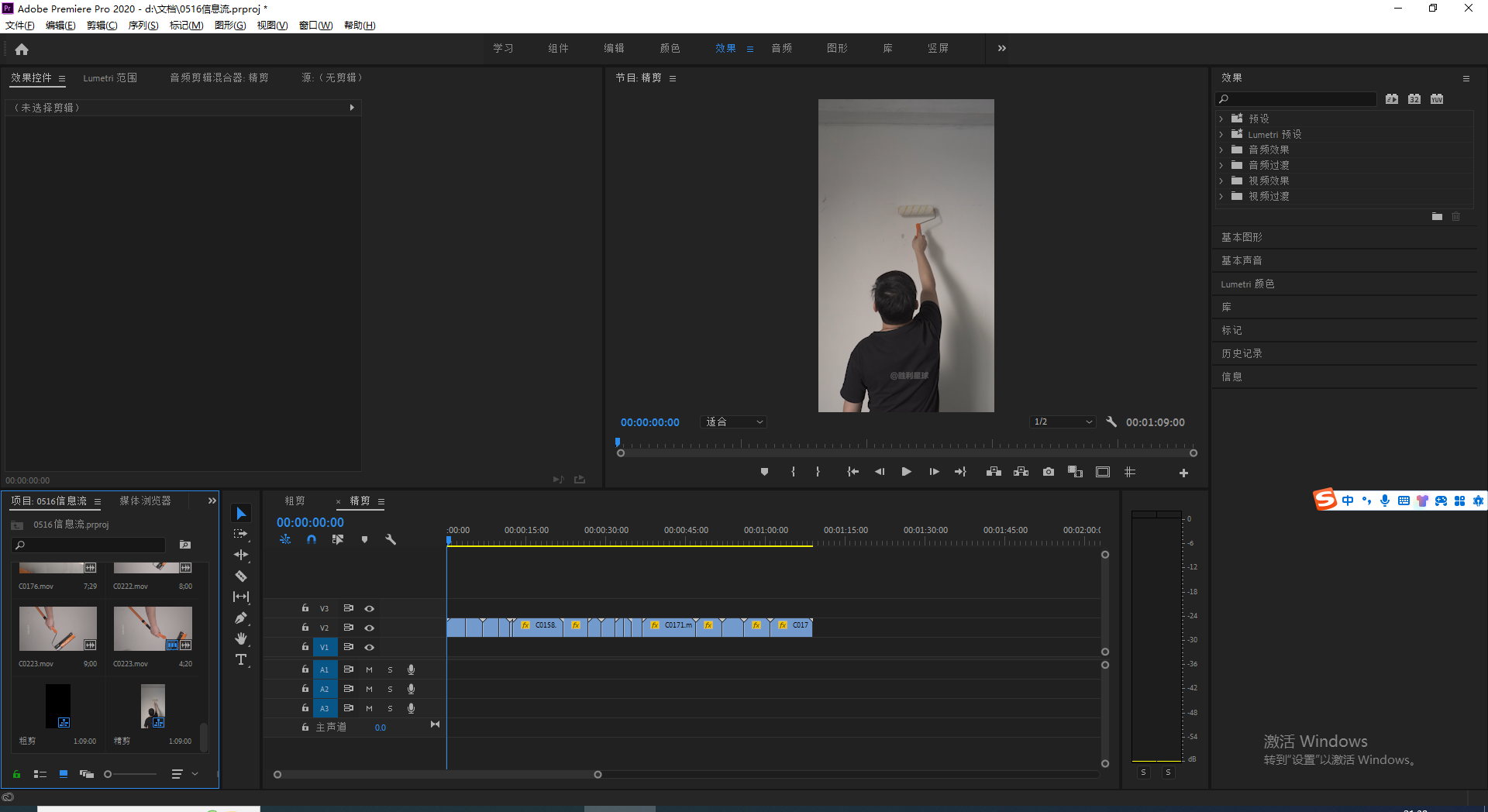The height and width of the screenshot is (812, 1488).
Task: Choose the Hand tool
Action: click(241, 638)
